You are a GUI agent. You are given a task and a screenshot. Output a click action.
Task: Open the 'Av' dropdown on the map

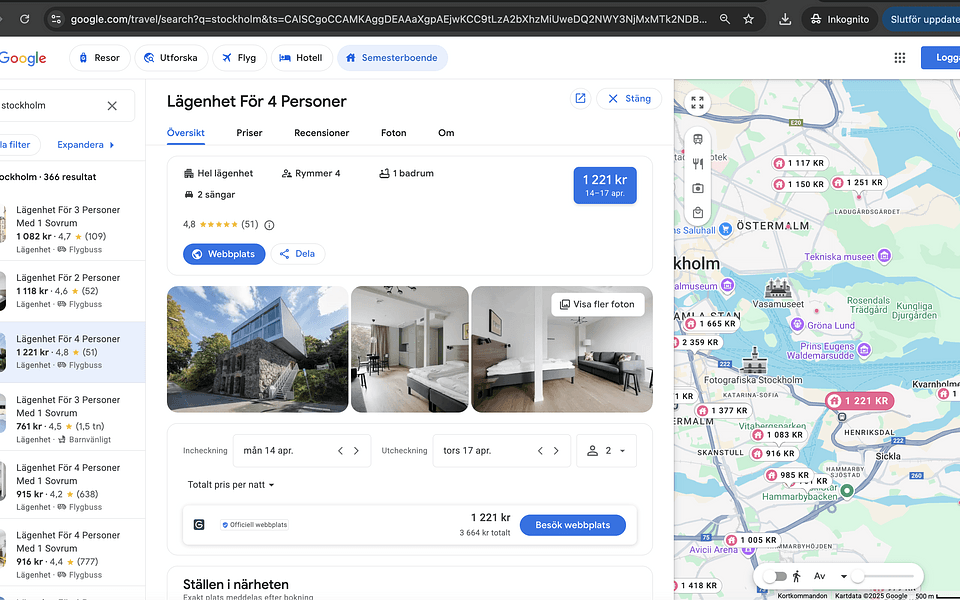pyautogui.click(x=835, y=575)
